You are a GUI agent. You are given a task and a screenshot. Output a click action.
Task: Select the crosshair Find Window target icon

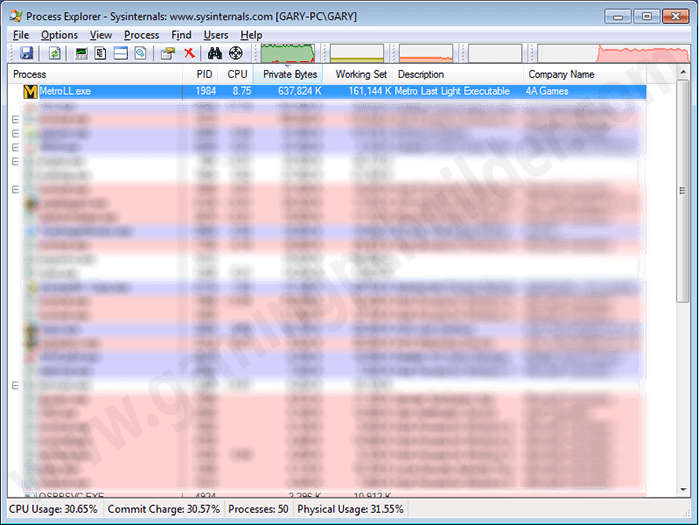[x=236, y=54]
